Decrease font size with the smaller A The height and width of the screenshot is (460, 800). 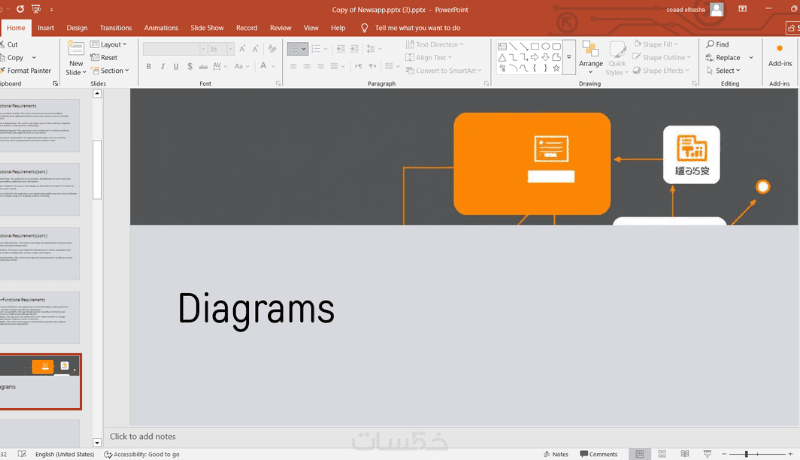255,49
